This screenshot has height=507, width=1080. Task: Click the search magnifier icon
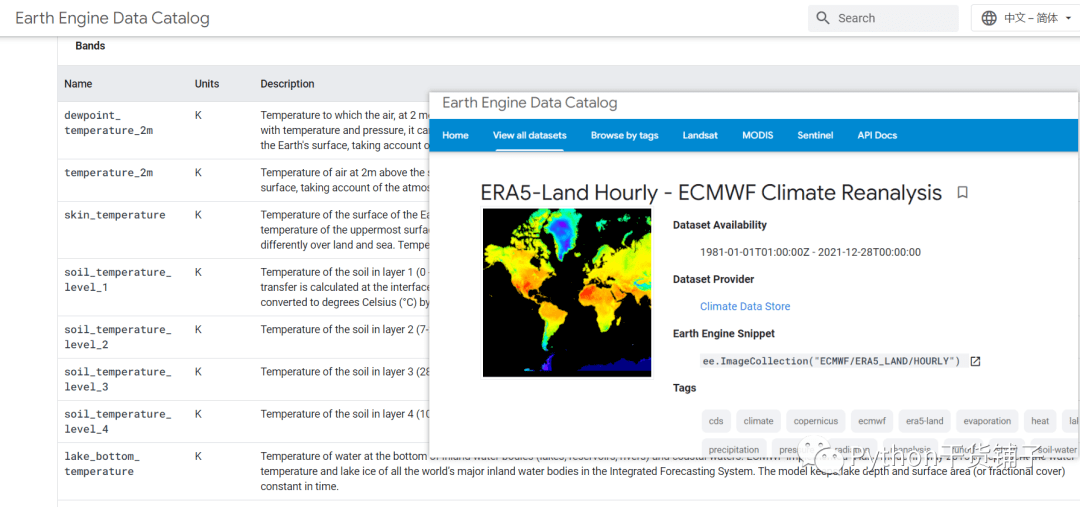point(822,18)
